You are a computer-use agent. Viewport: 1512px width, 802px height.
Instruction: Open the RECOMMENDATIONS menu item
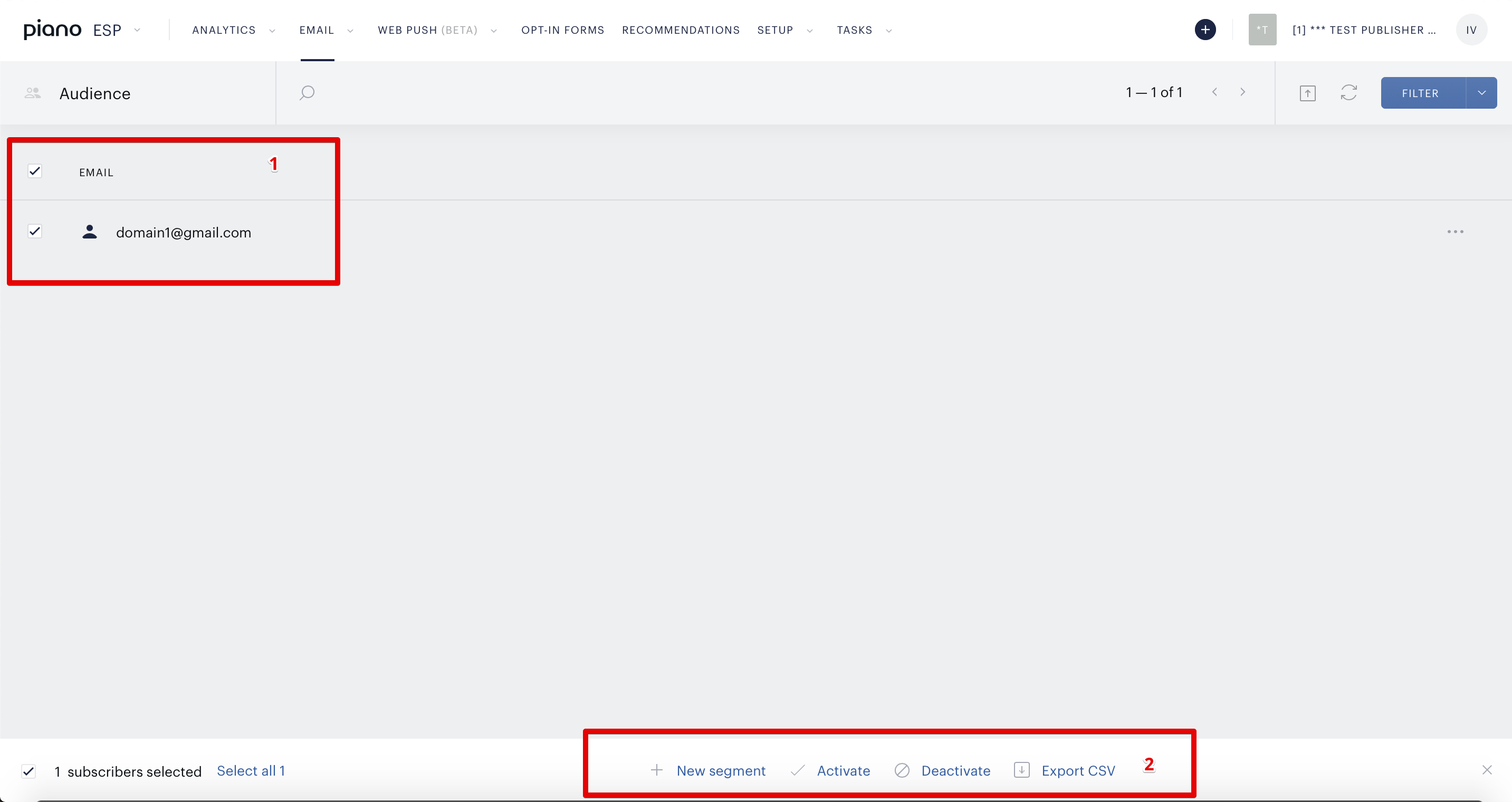681,30
